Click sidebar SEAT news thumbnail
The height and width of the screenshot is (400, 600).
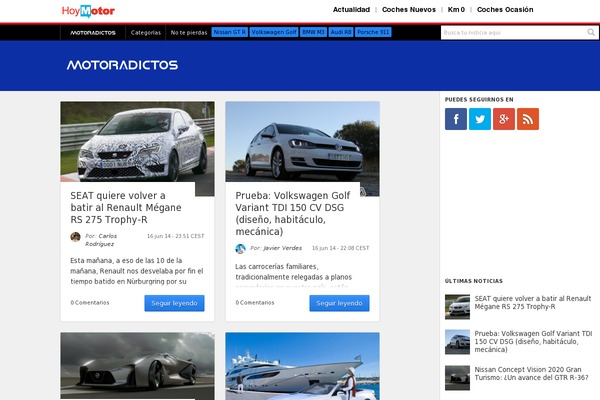coord(457,307)
